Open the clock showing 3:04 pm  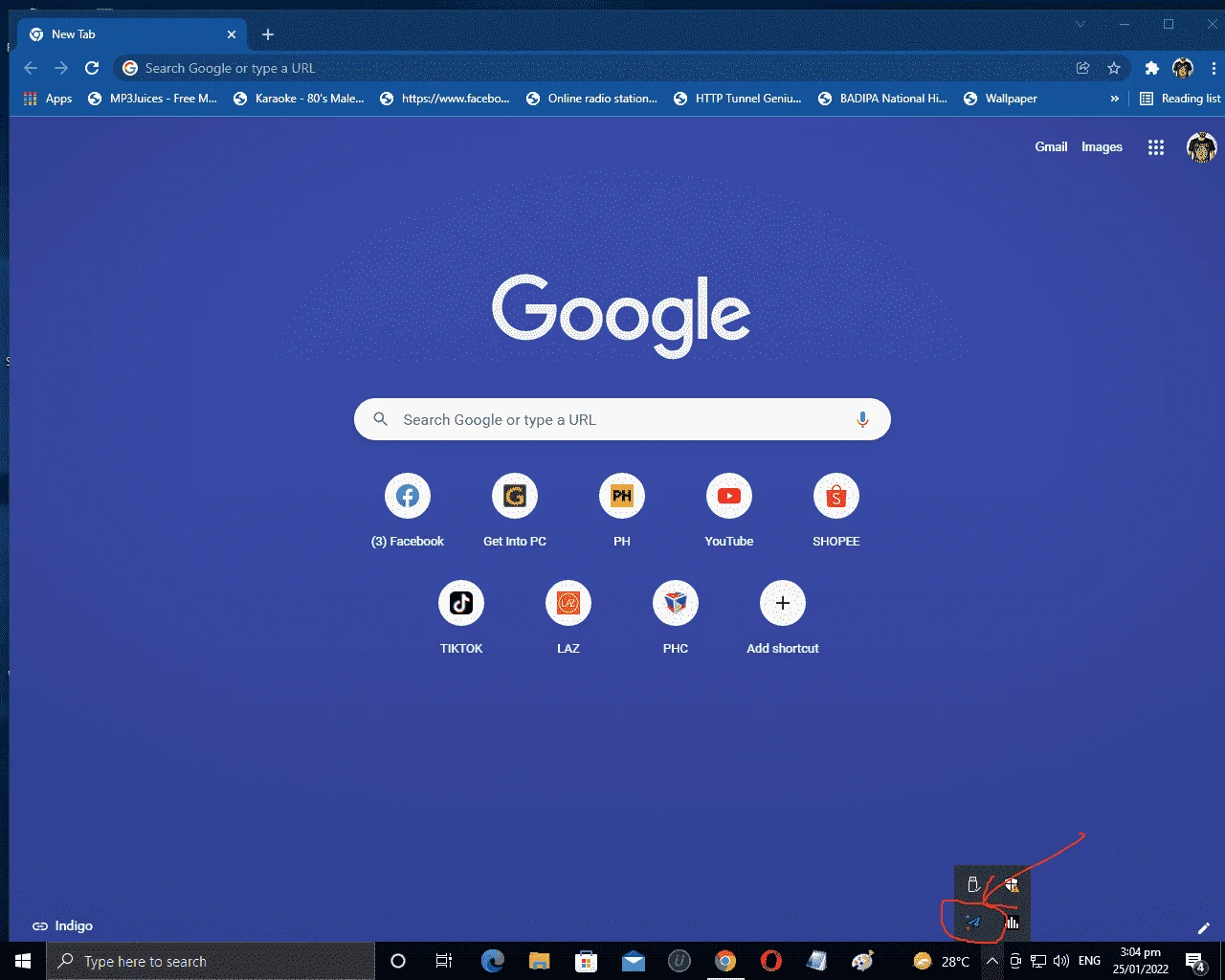tap(1141, 961)
